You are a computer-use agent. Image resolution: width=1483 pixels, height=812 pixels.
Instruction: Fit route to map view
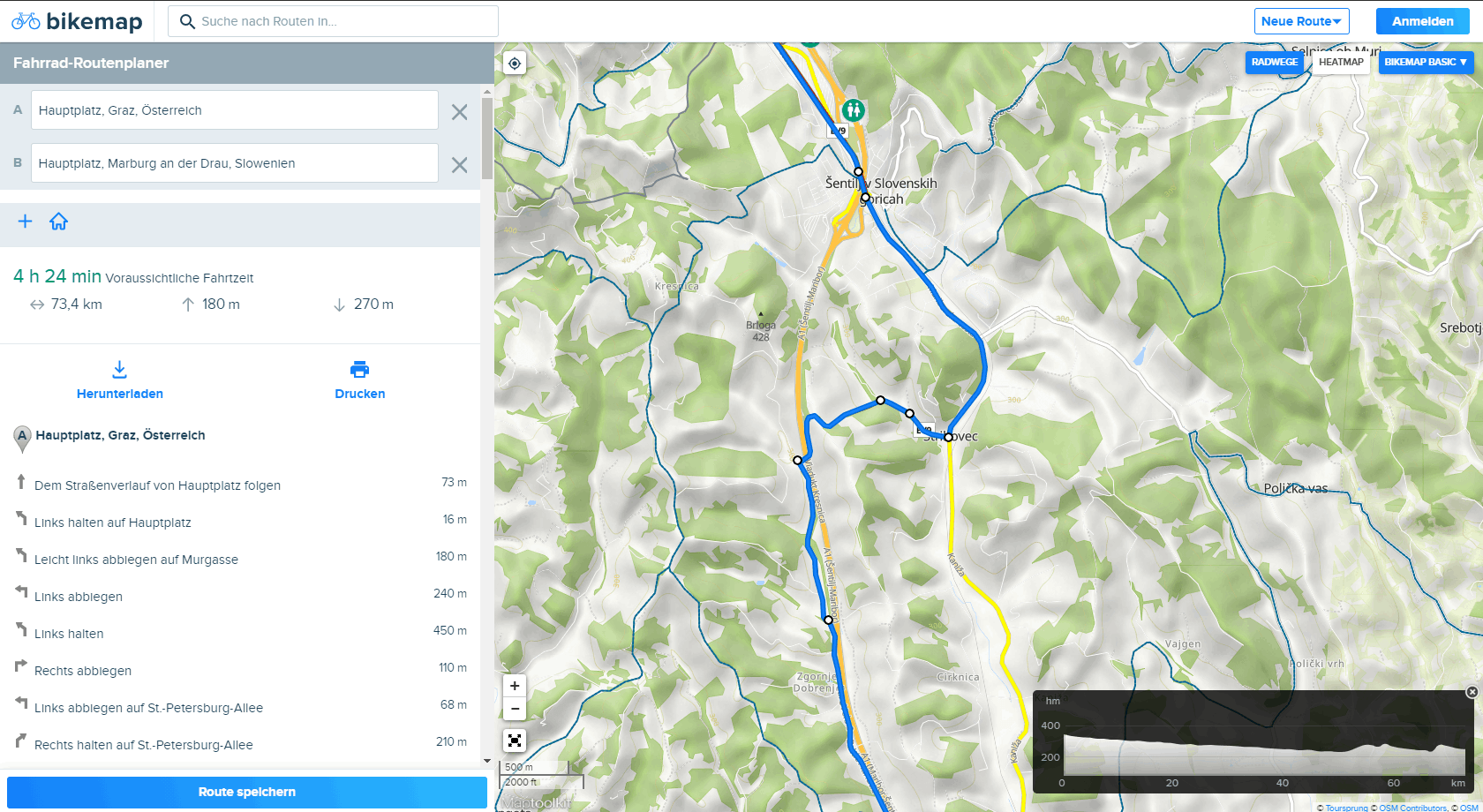point(515,741)
